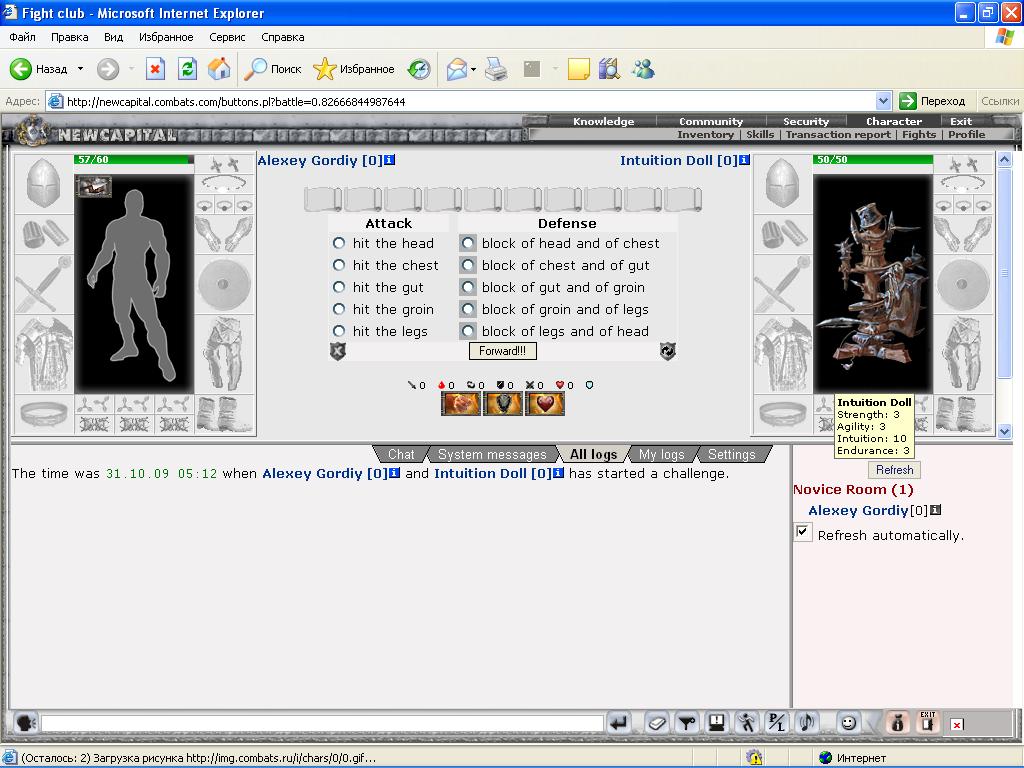The height and width of the screenshot is (768, 1024).
Task: Open the Settings tab
Action: tap(731, 455)
